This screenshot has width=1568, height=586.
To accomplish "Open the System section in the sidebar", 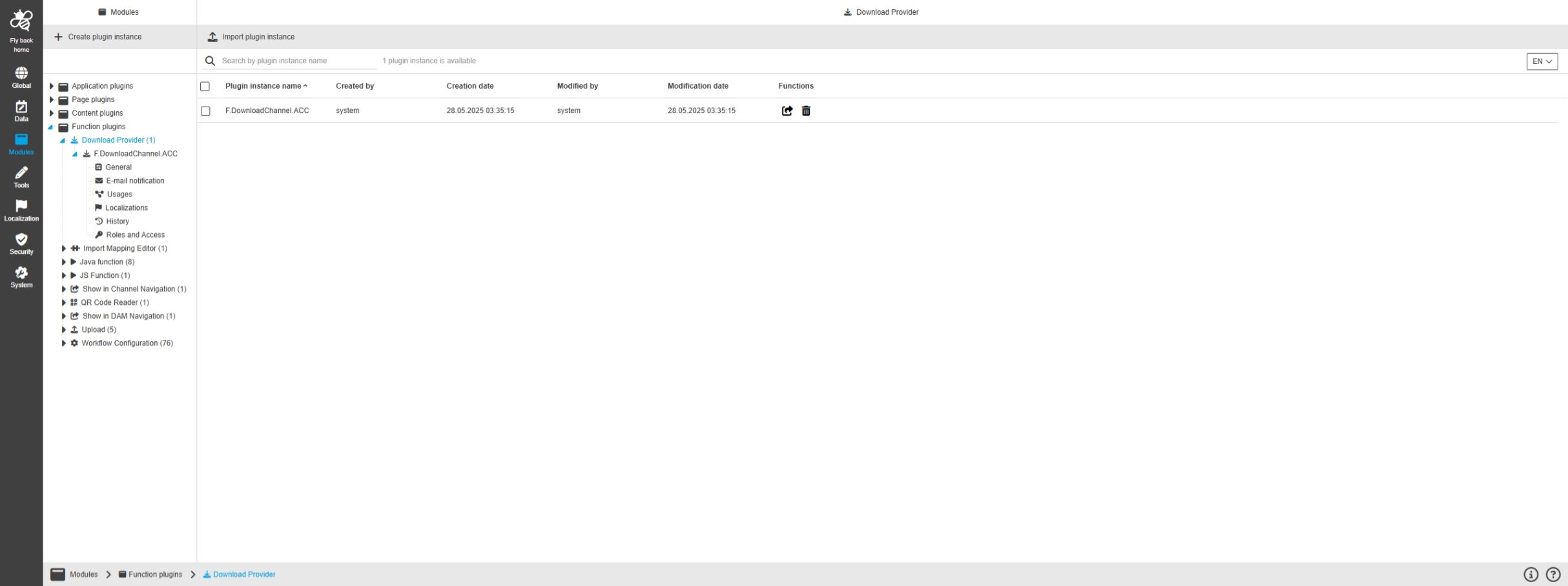I will [x=21, y=277].
